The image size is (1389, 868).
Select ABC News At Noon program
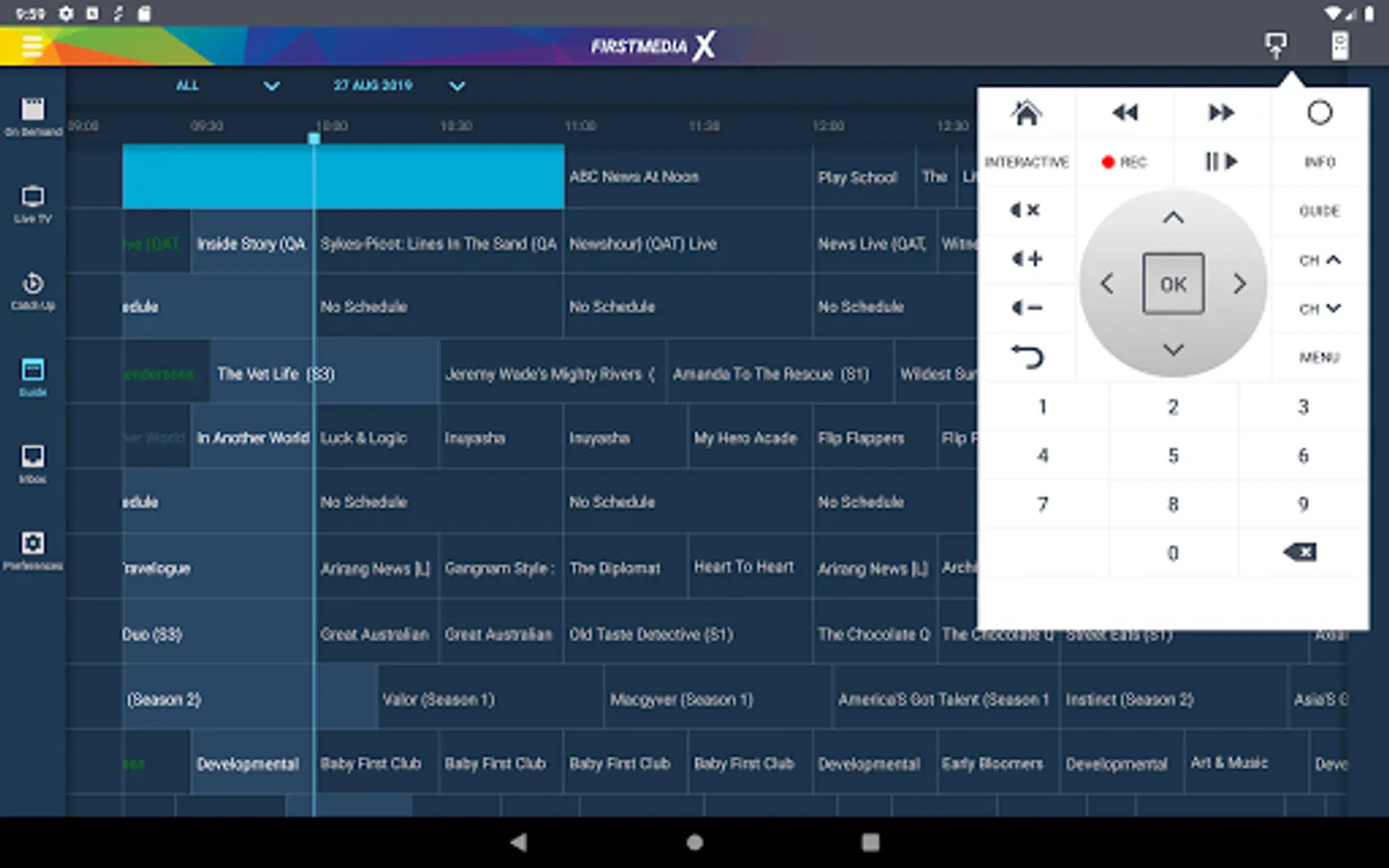[688, 176]
